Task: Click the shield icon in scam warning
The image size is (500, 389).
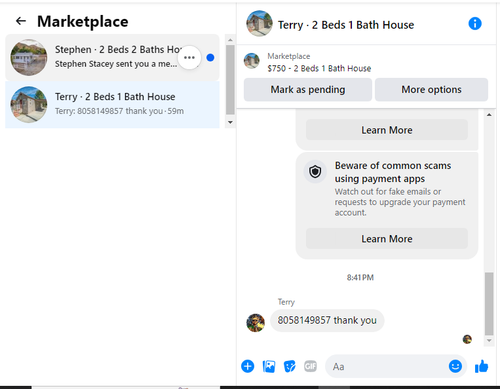Action: point(315,172)
